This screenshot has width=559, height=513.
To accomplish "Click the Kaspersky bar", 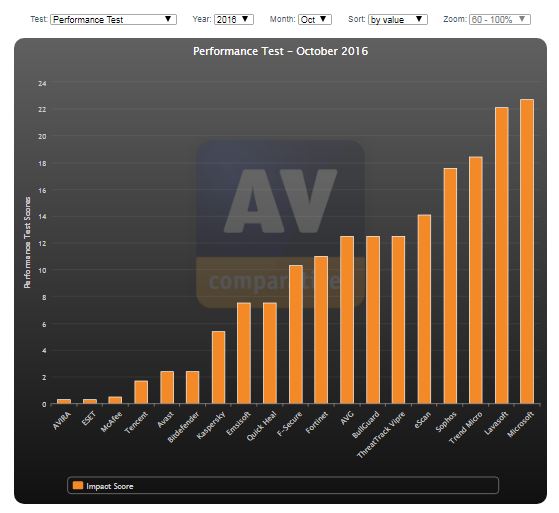I will 219,367.
